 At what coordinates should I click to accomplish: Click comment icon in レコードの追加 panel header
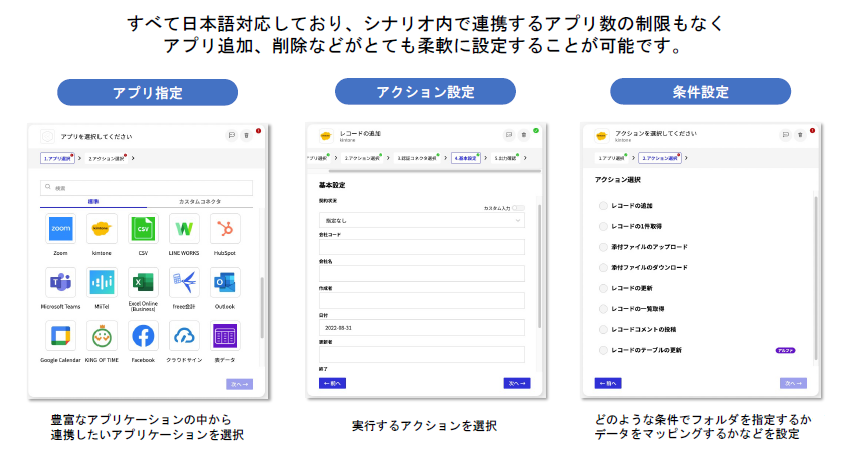(x=509, y=134)
